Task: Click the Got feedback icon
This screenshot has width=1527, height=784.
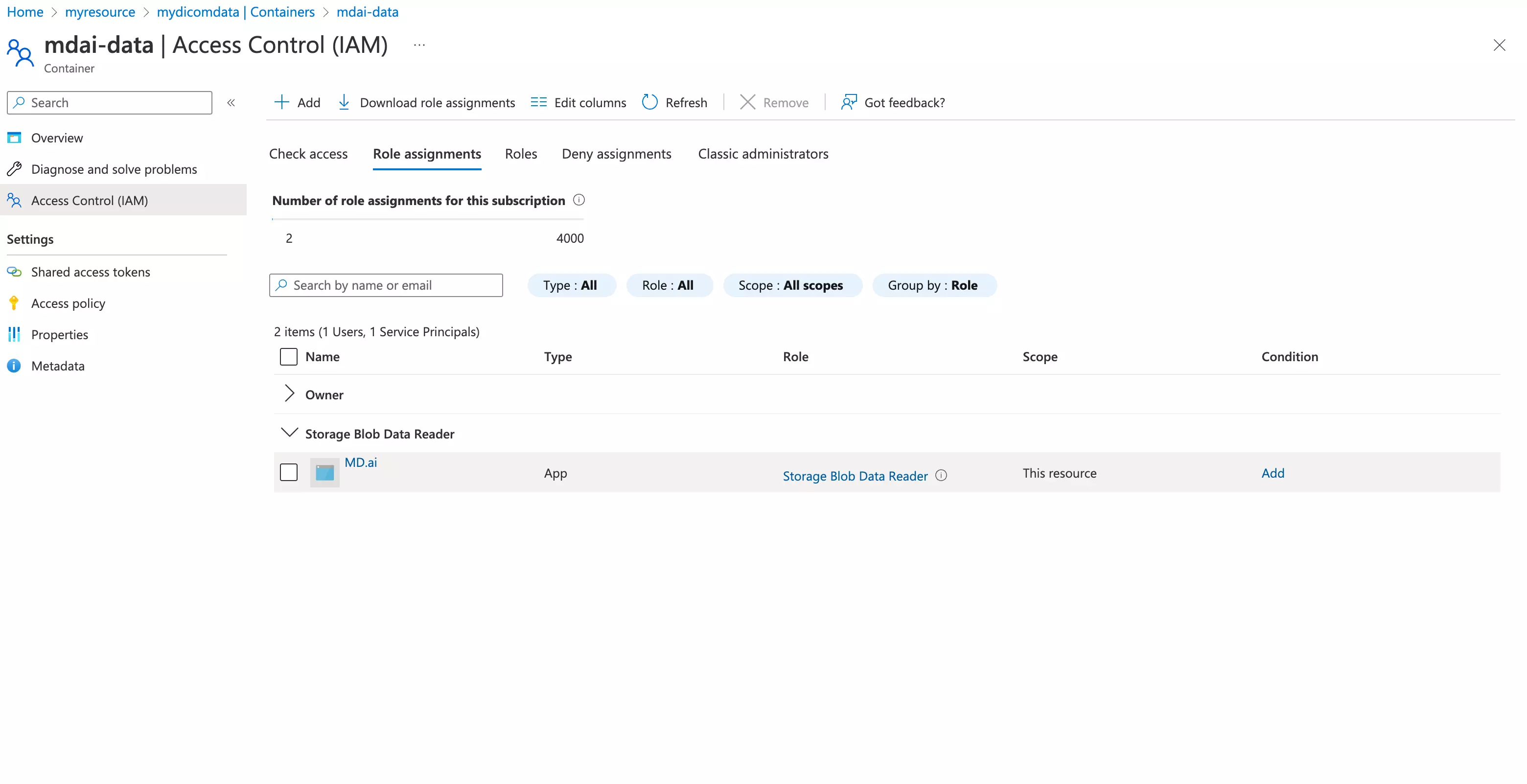Action: click(849, 102)
